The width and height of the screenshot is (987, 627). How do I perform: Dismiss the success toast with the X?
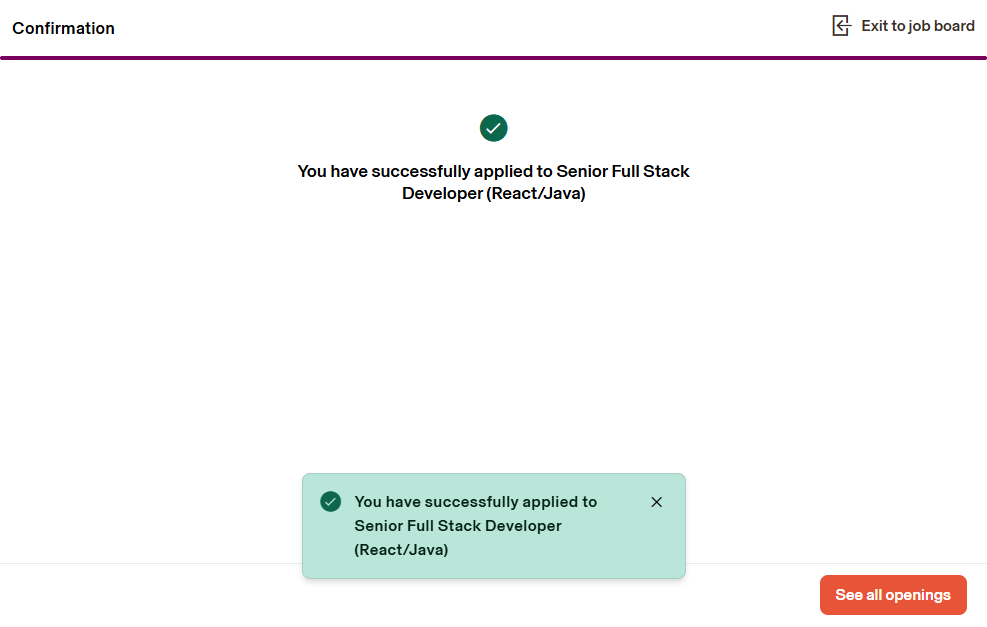tap(656, 502)
